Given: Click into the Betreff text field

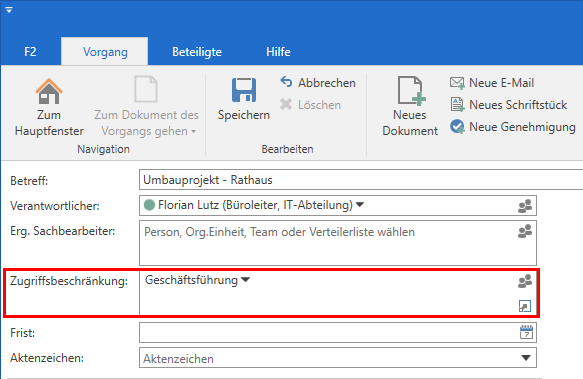Looking at the screenshot, I should point(361,180).
